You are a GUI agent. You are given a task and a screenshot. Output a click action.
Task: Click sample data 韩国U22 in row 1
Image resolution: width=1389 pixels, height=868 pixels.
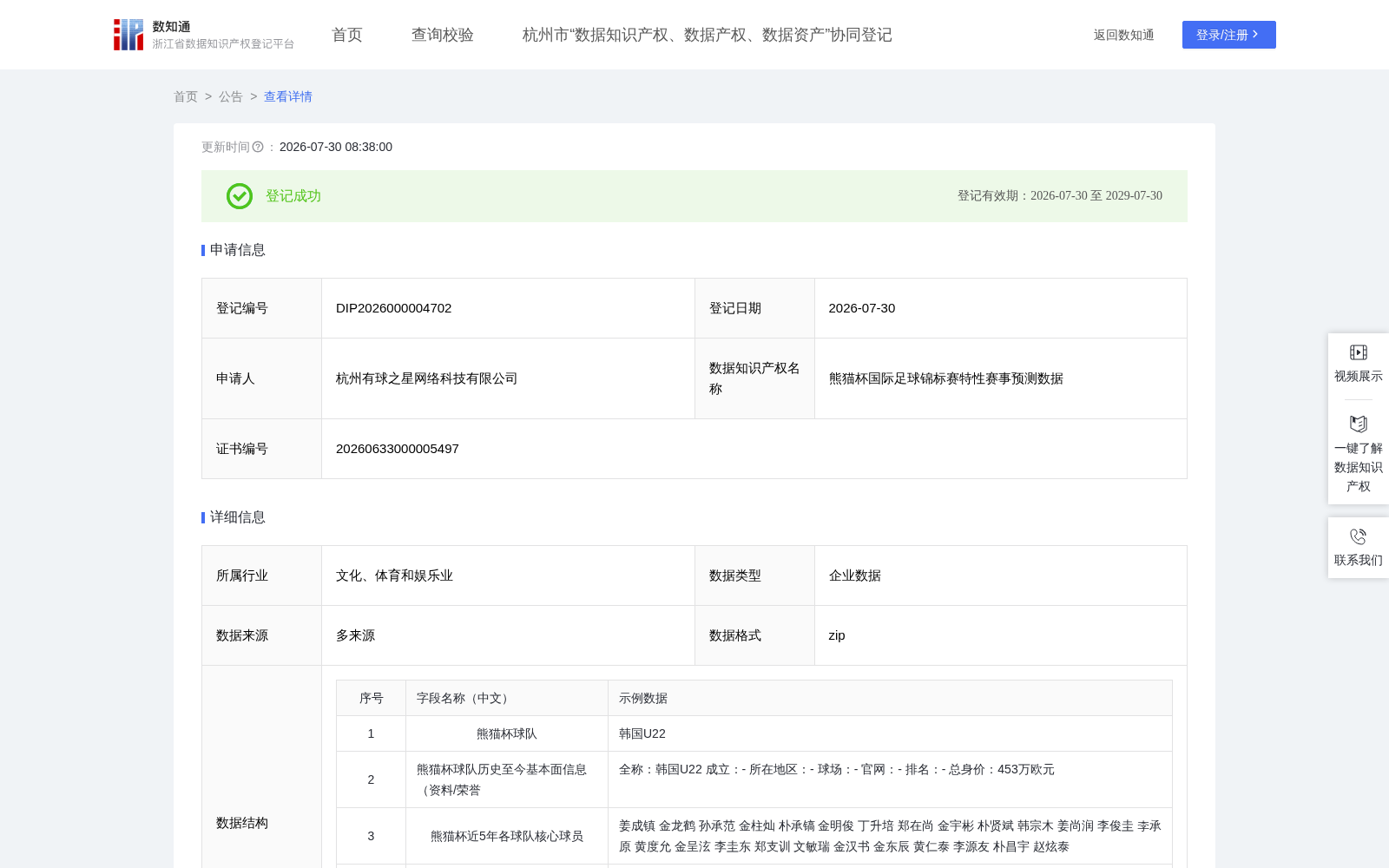pyautogui.click(x=642, y=733)
